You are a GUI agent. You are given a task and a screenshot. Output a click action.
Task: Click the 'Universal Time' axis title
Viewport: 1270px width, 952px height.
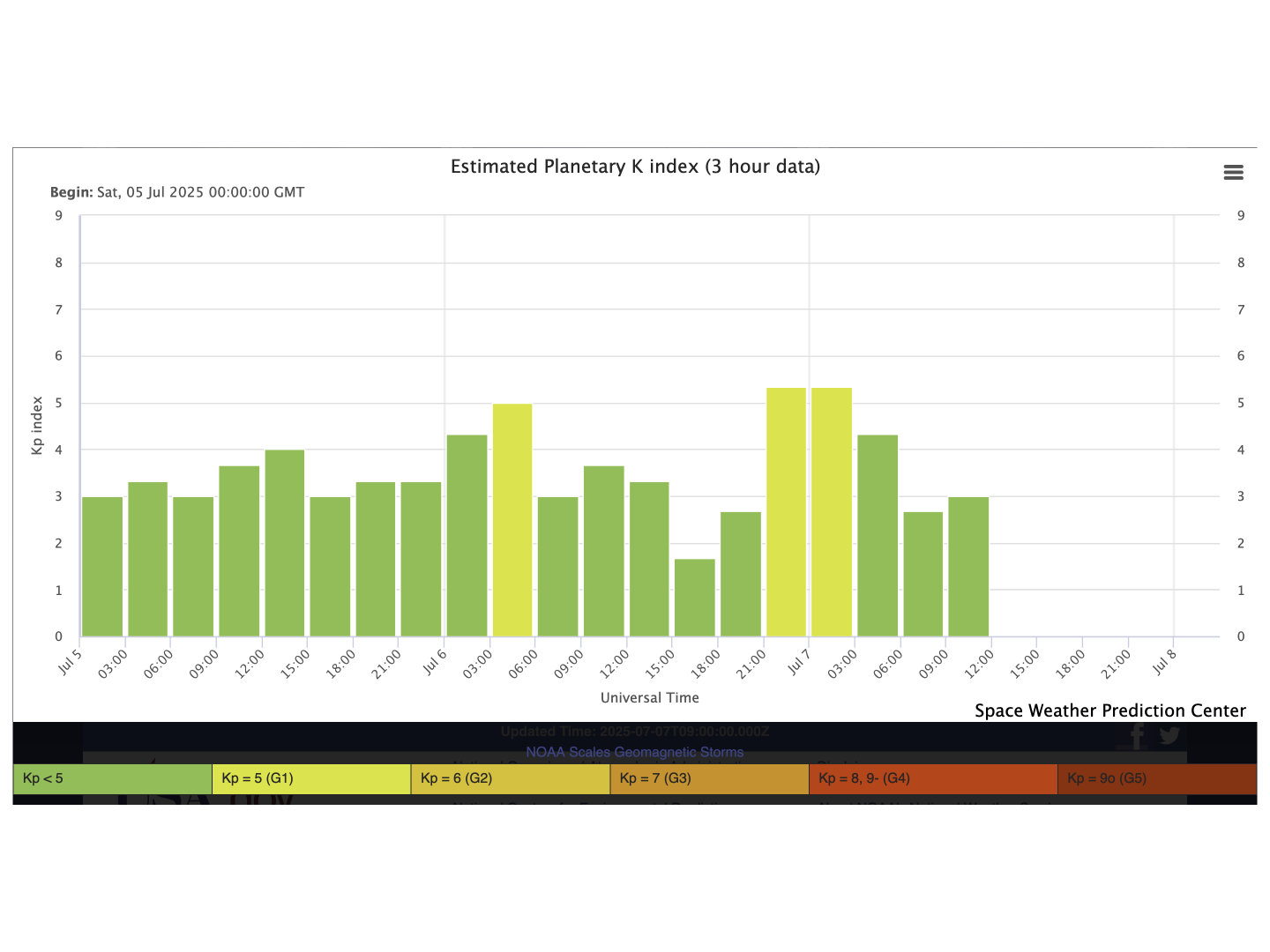pyautogui.click(x=650, y=697)
